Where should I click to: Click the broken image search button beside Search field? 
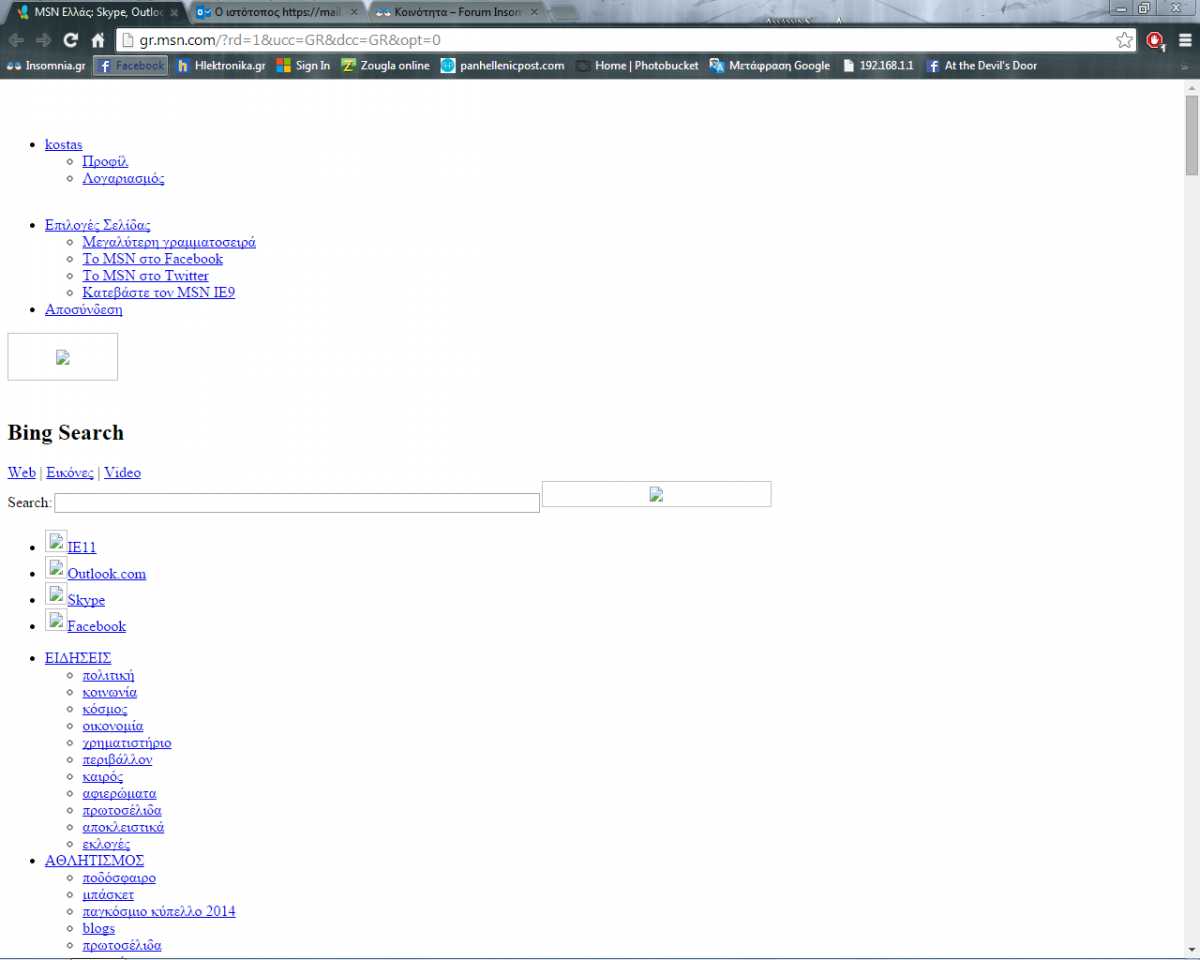[x=656, y=494]
